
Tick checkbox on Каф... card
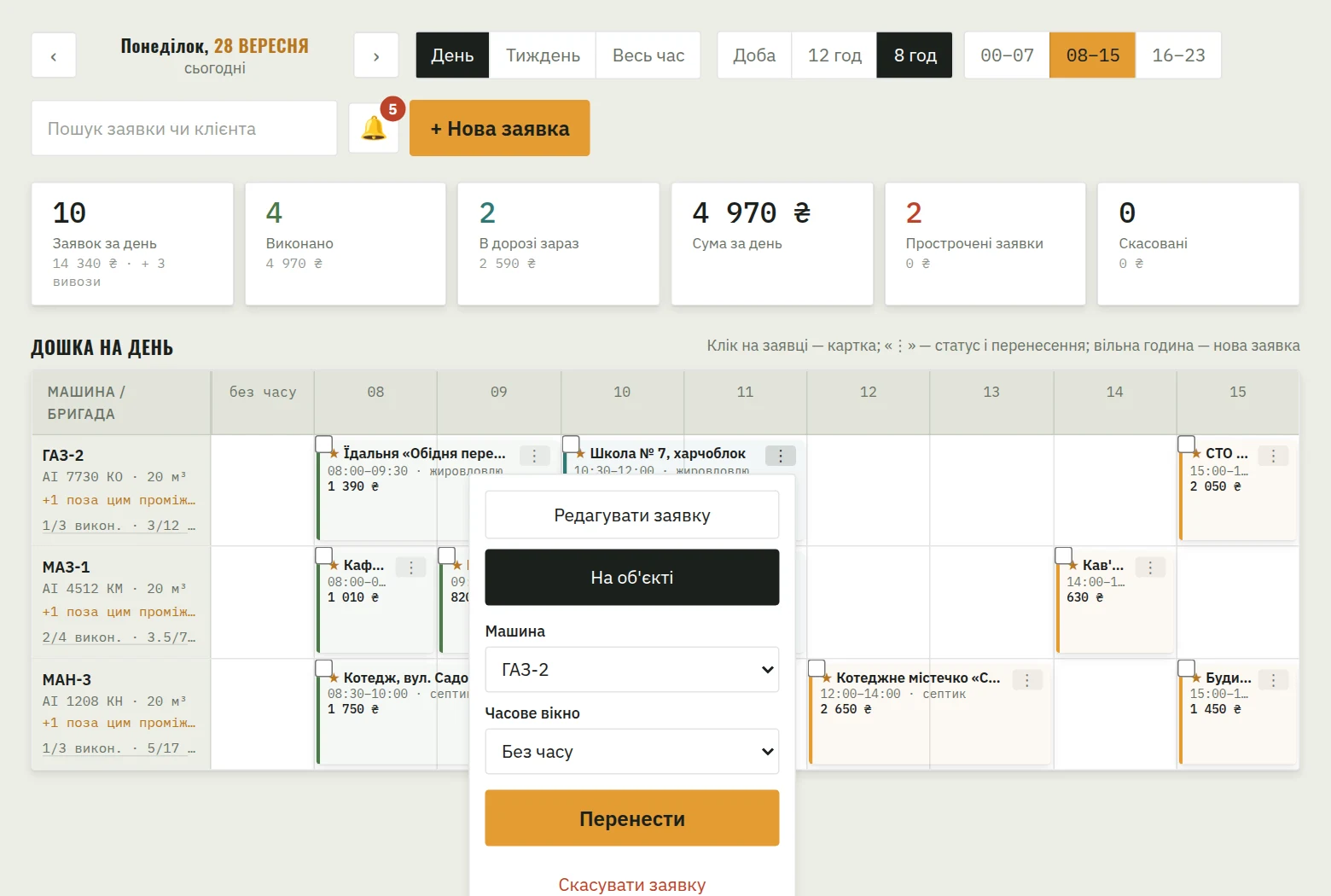tap(324, 556)
